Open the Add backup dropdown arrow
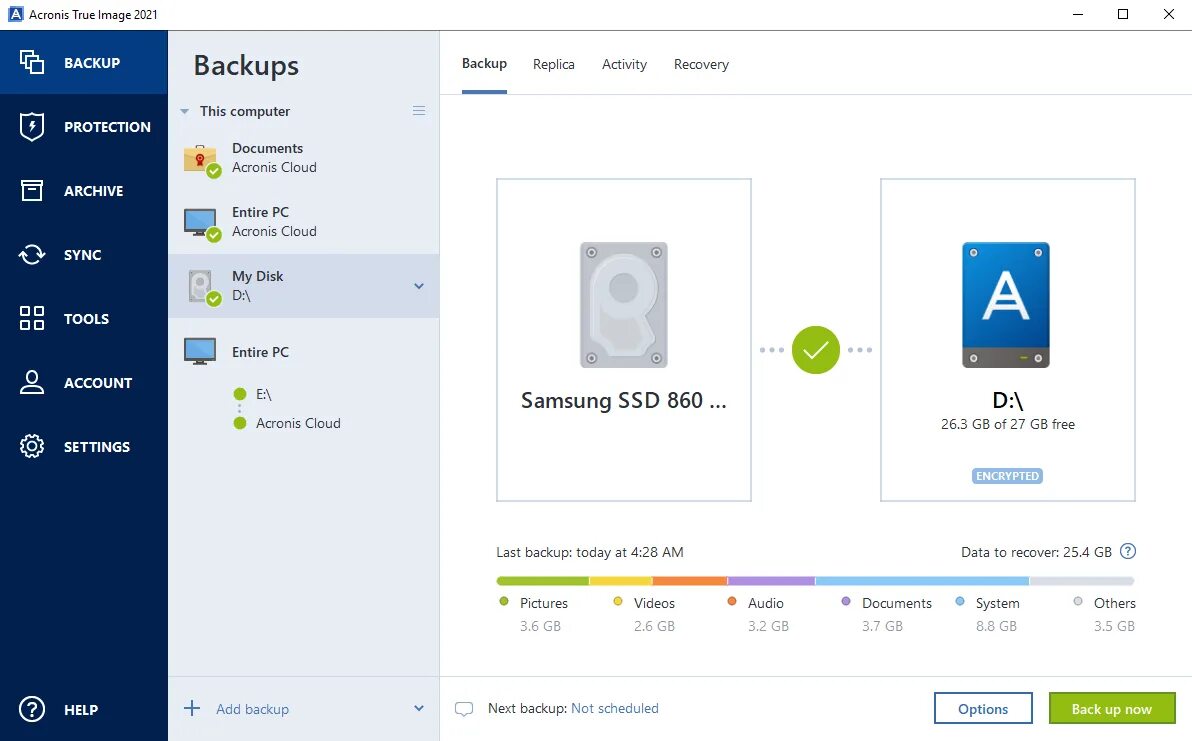Image resolution: width=1192 pixels, height=741 pixels. coord(419,709)
